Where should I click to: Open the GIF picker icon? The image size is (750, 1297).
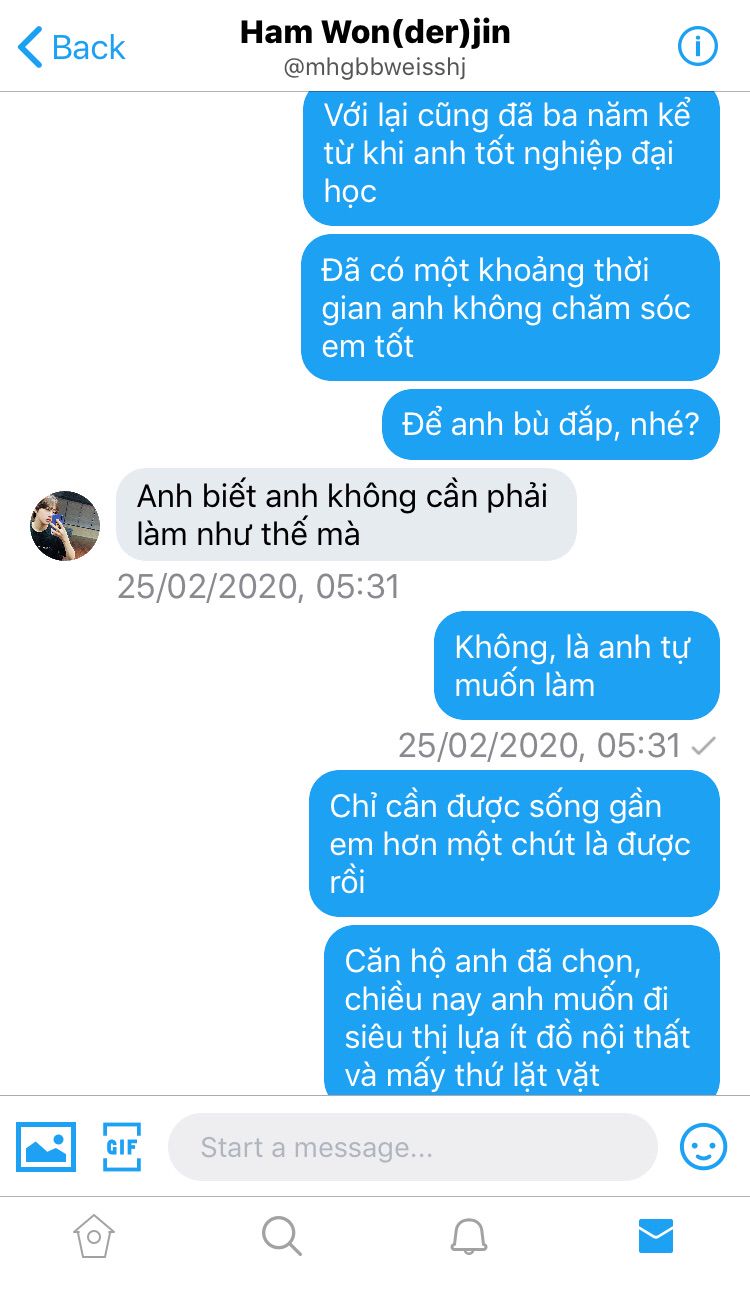[122, 1147]
